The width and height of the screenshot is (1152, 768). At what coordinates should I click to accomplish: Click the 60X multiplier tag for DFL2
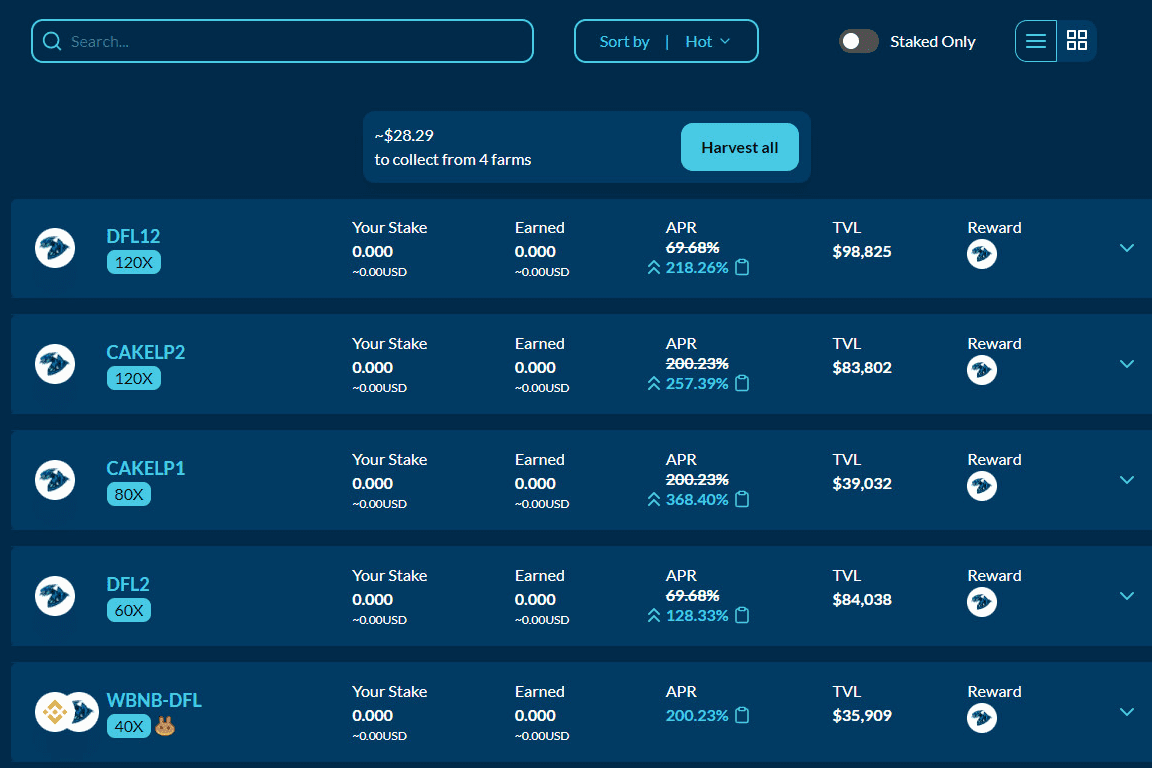point(129,610)
